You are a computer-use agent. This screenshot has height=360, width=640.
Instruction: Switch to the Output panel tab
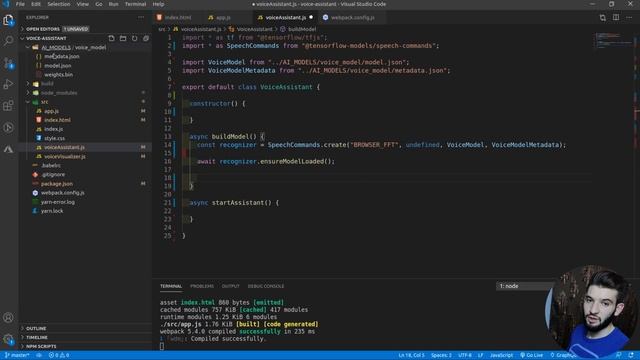(231, 286)
